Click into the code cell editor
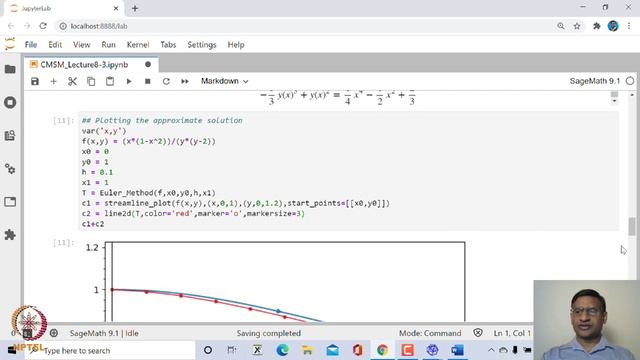The height and width of the screenshot is (360, 640). click(349, 171)
